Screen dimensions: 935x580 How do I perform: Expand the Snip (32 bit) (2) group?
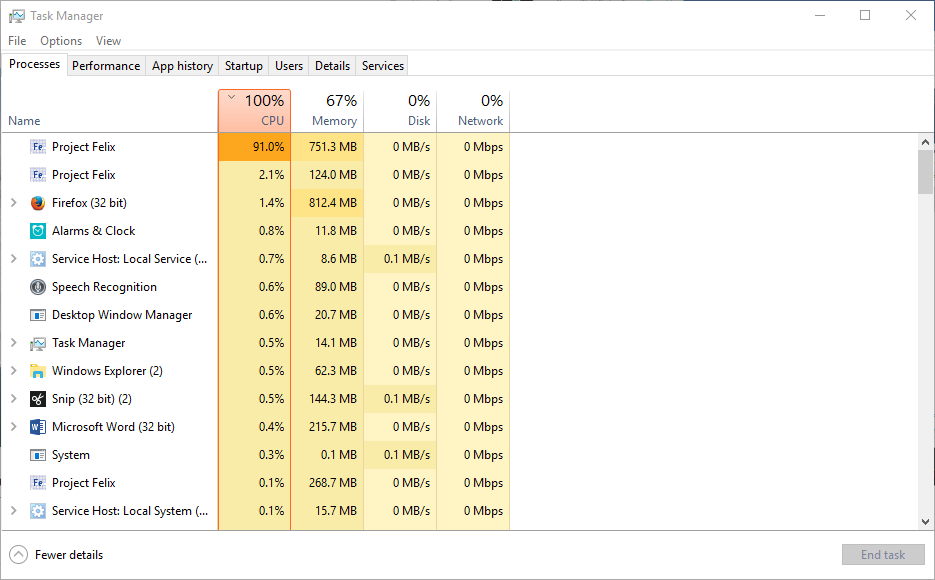click(14, 399)
